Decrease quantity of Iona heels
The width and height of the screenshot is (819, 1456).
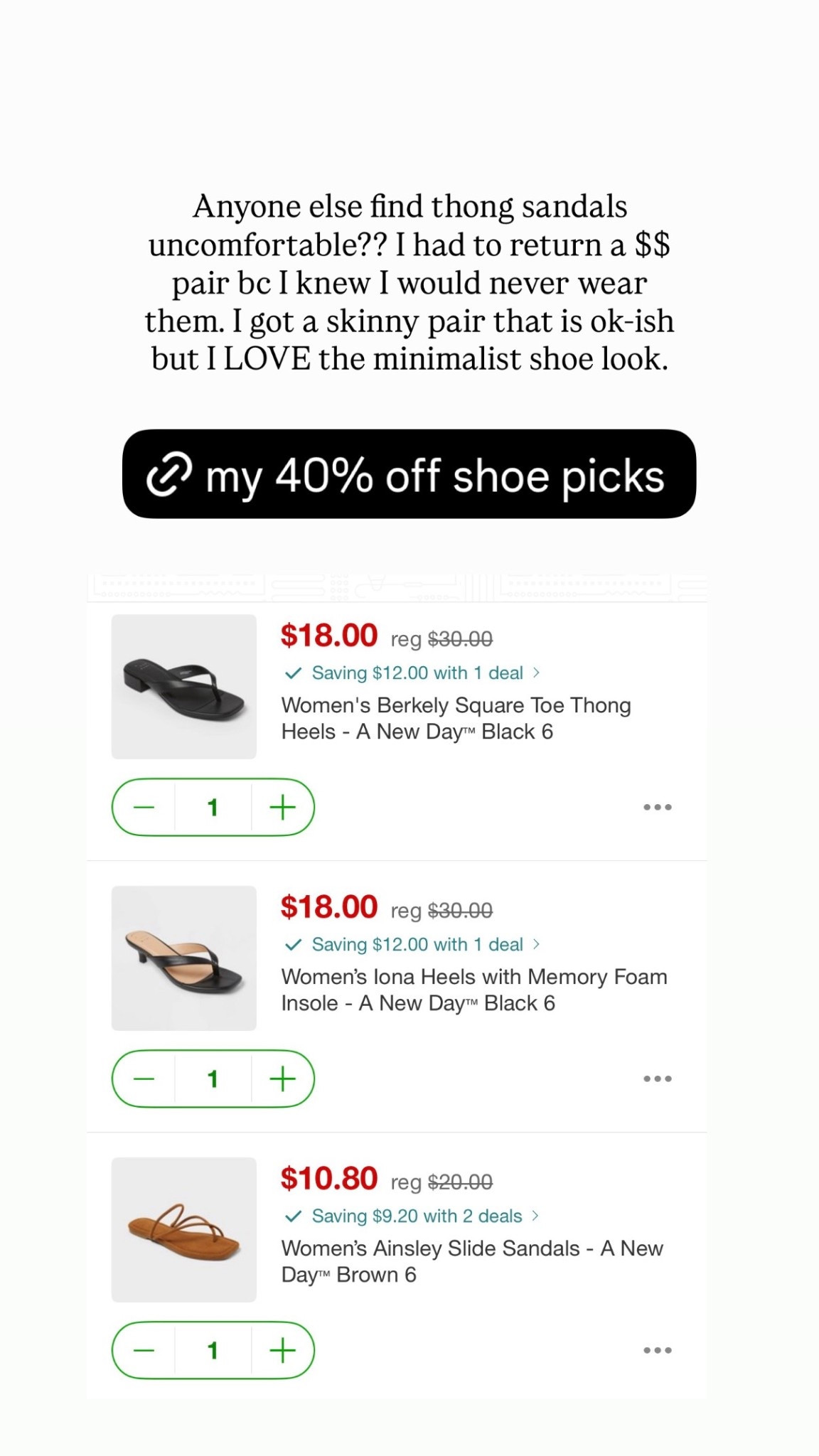pos(145,1078)
